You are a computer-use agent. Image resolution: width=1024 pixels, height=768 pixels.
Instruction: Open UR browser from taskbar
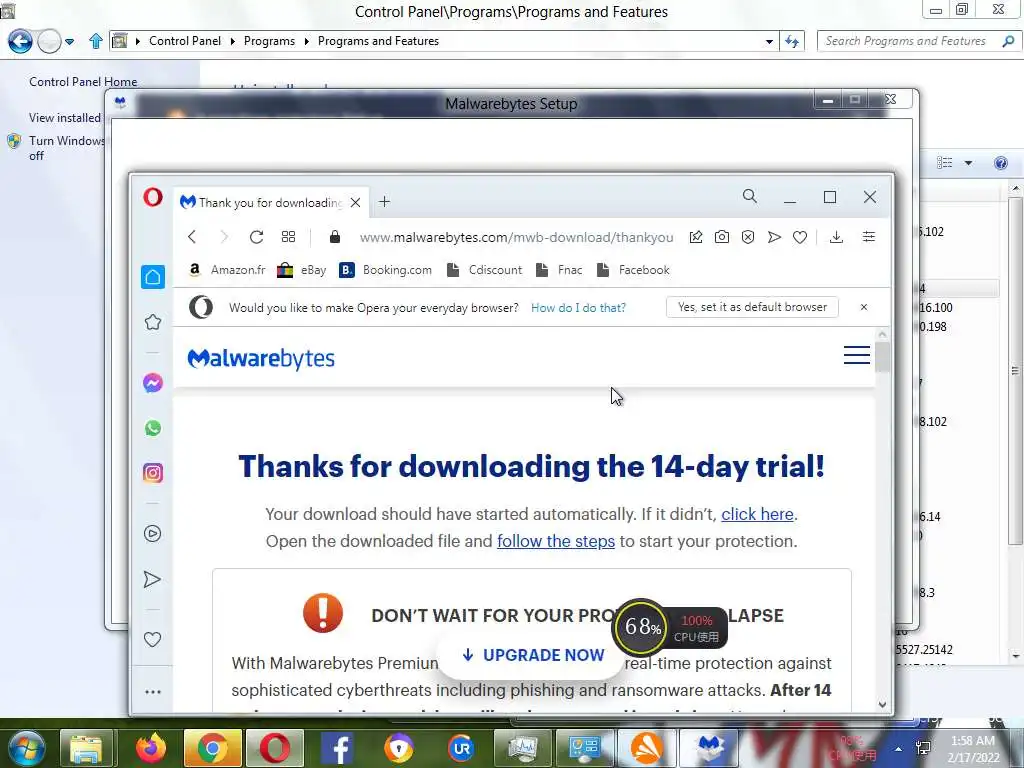(461, 748)
